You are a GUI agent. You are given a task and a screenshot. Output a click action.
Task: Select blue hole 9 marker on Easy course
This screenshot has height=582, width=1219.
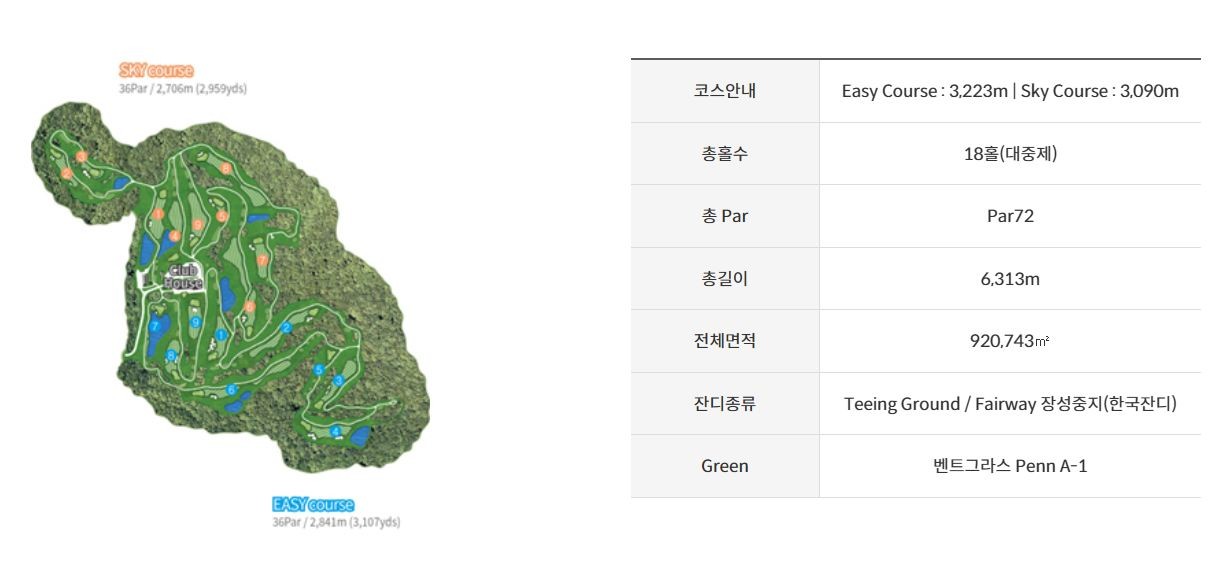tap(195, 323)
